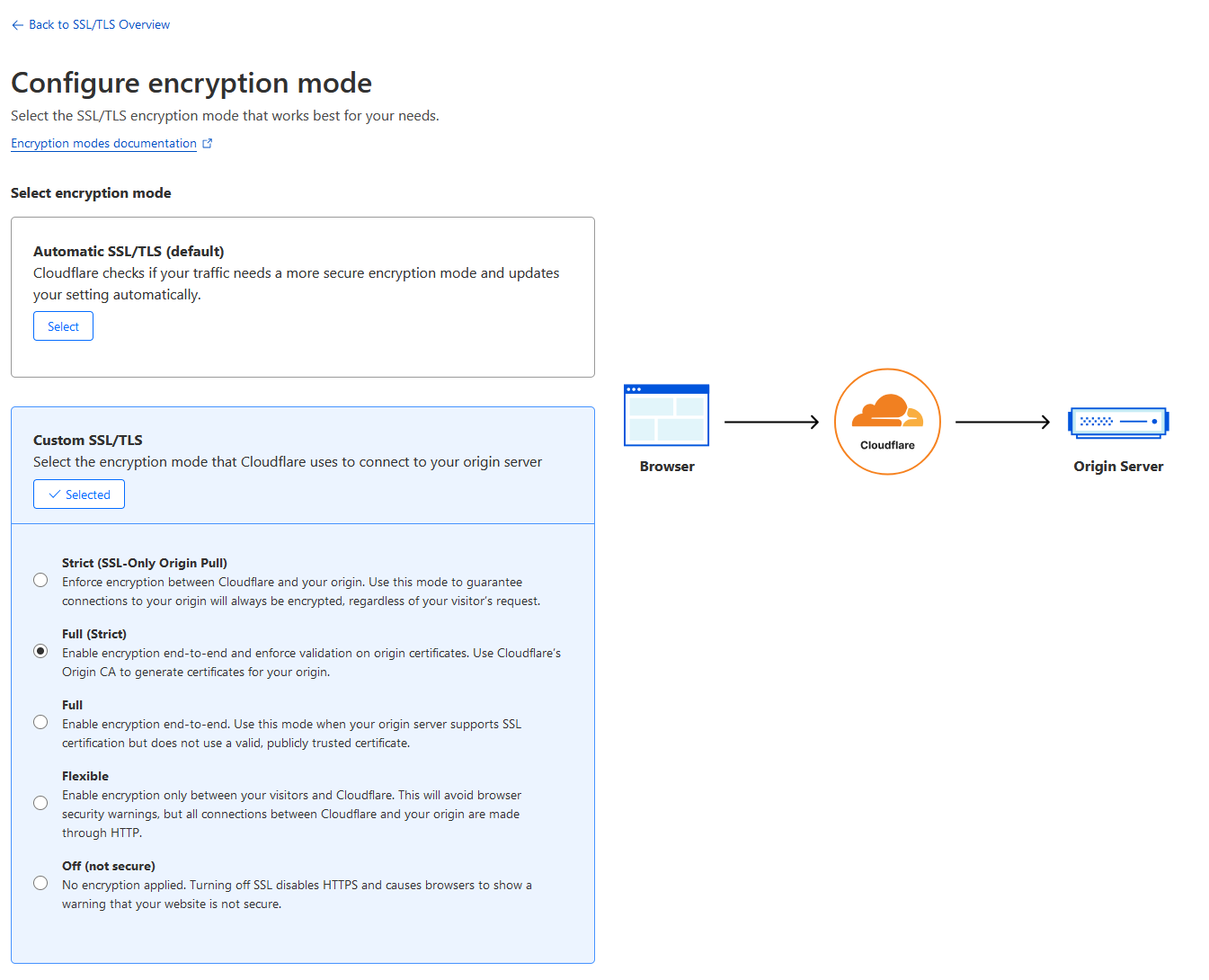
Task: Click the back arrow icon
Action: [17, 25]
